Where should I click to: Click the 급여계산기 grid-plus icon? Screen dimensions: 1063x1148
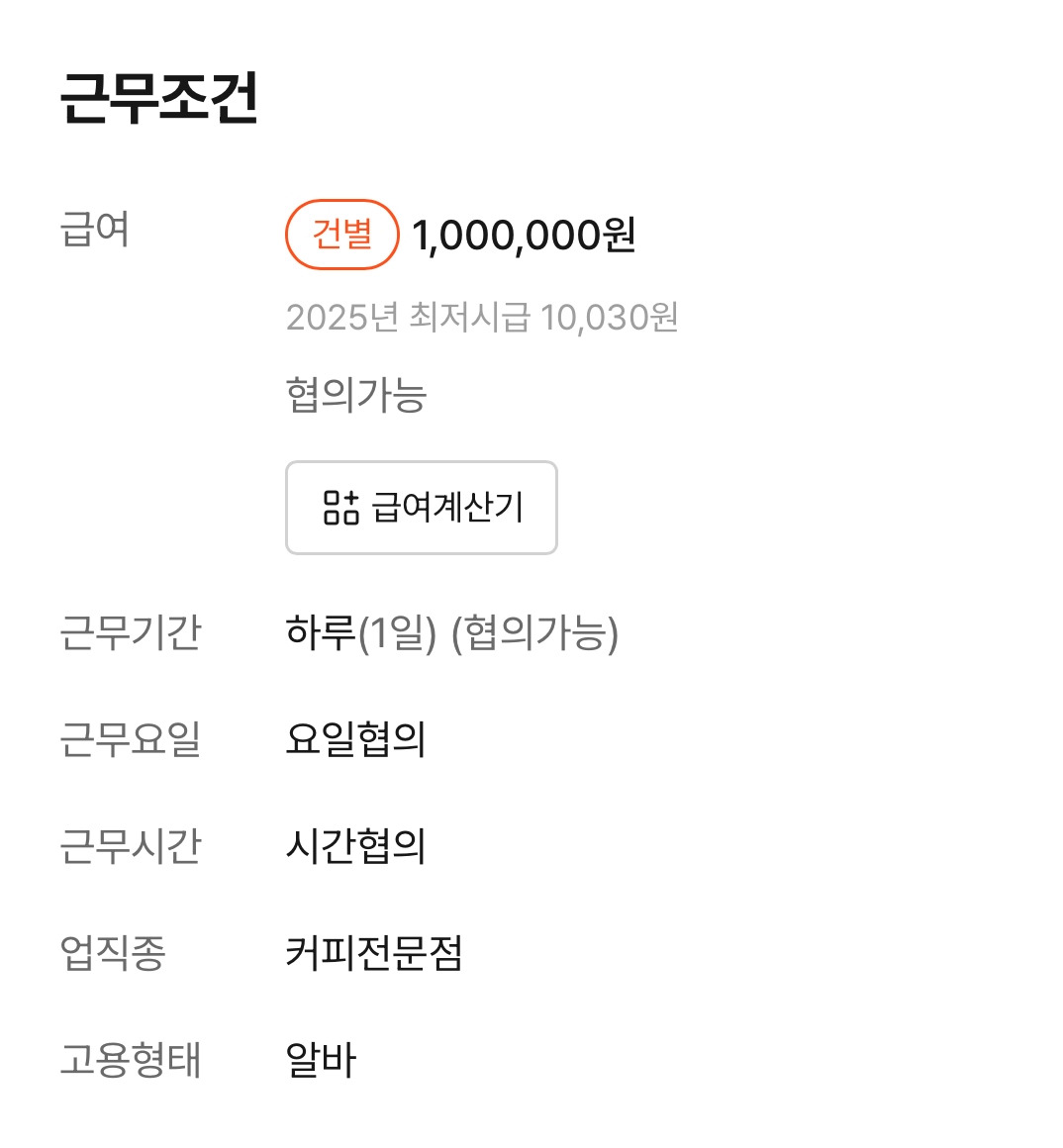coord(341,508)
